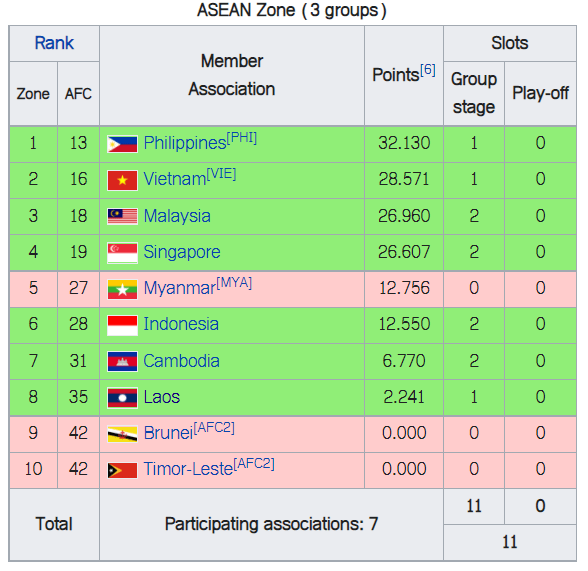Open the Timor-Leste link
Screen dimensions: 588x571
[x=189, y=469]
